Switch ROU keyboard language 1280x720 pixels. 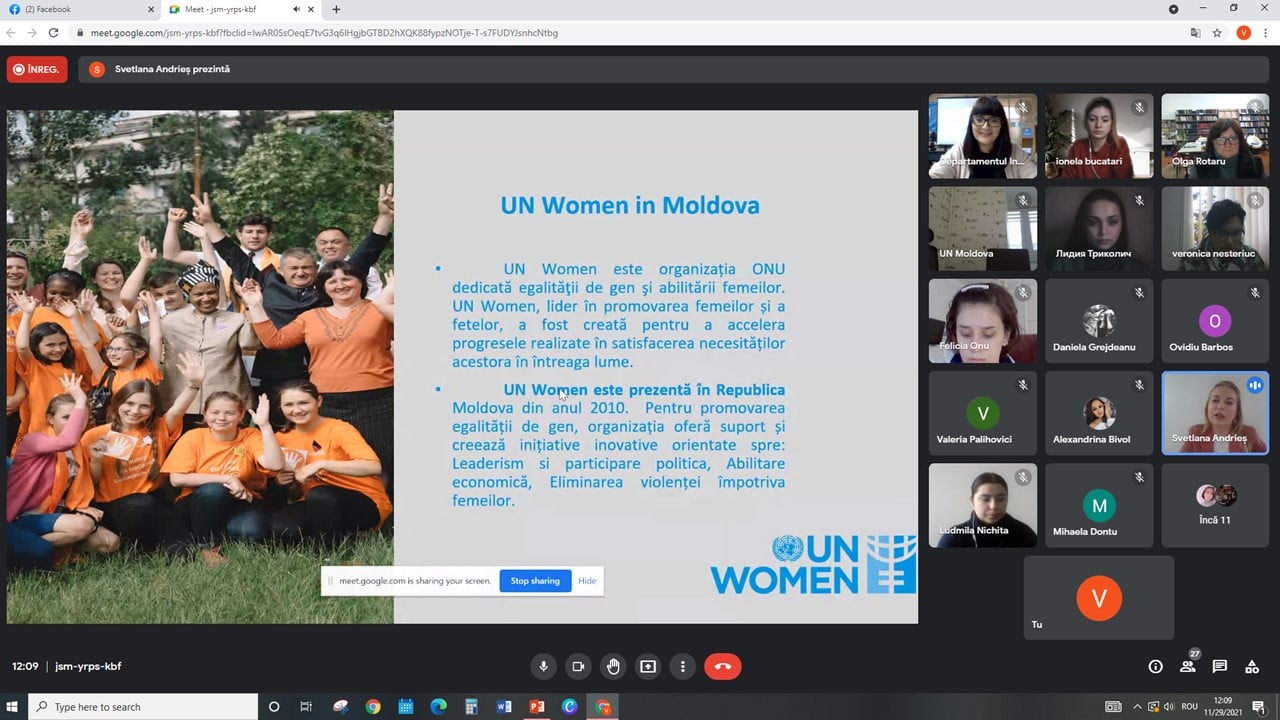click(x=1190, y=707)
